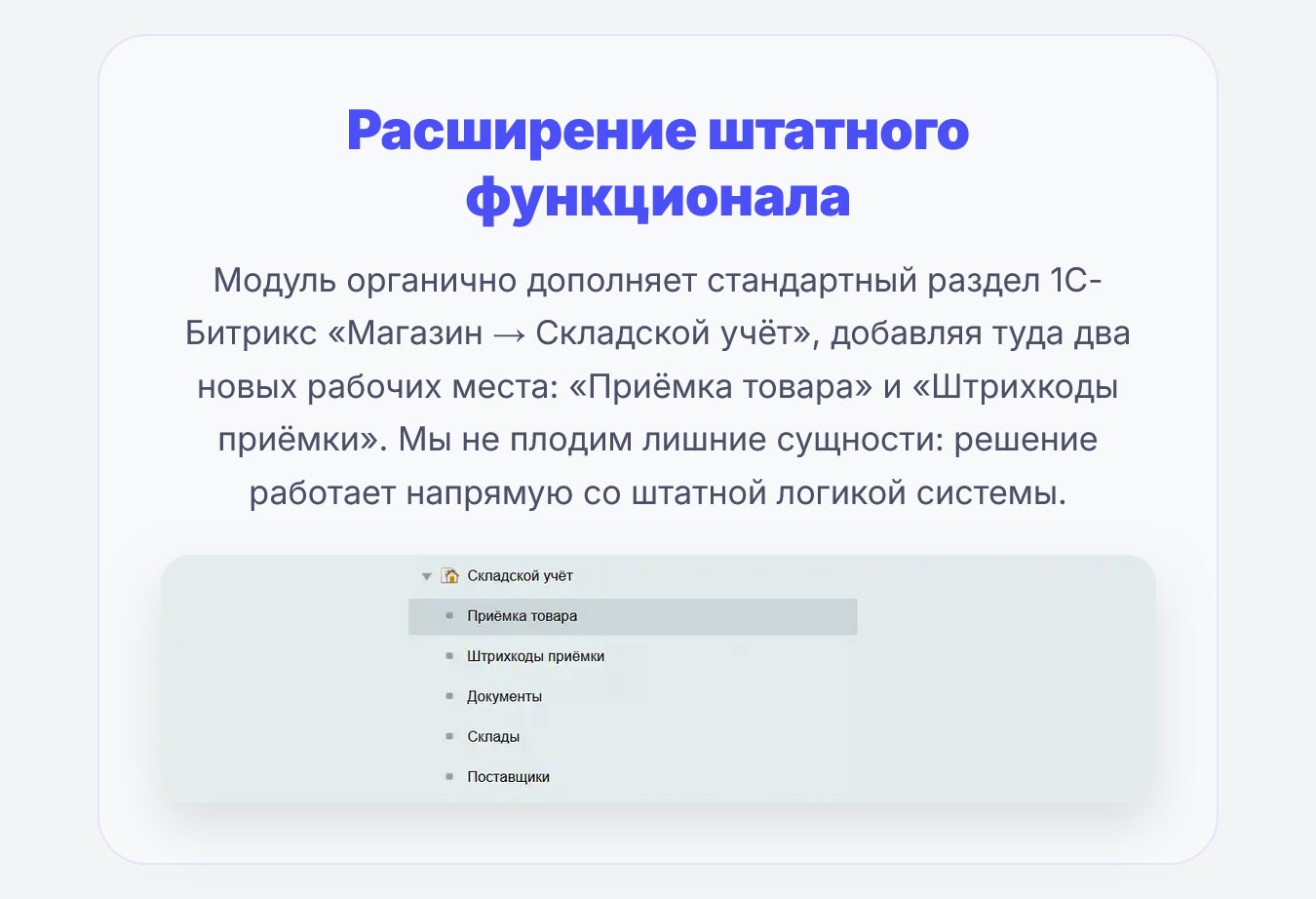Select the Склады item

493,736
